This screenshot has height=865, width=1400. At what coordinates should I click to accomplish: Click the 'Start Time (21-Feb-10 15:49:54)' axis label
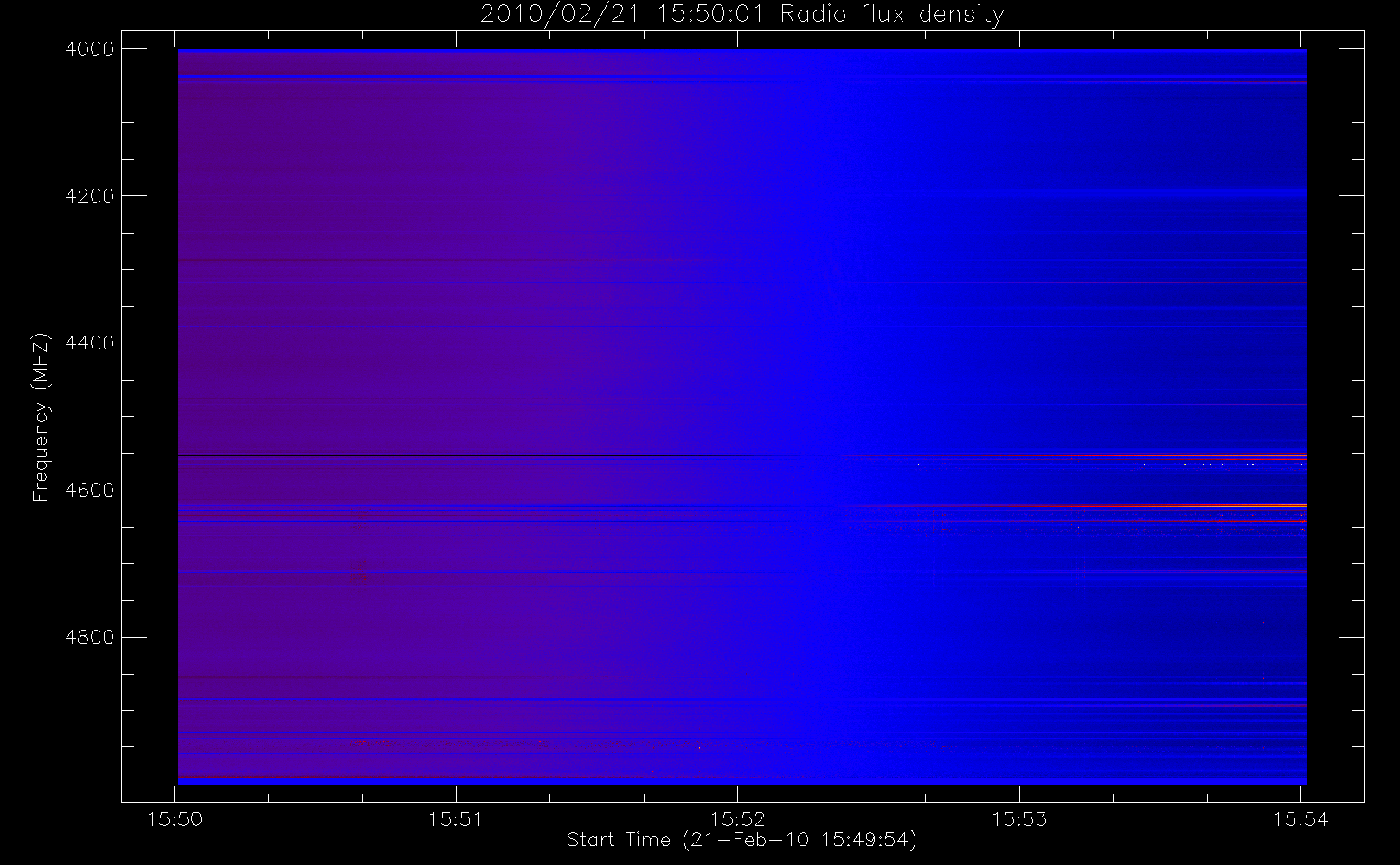[742, 840]
